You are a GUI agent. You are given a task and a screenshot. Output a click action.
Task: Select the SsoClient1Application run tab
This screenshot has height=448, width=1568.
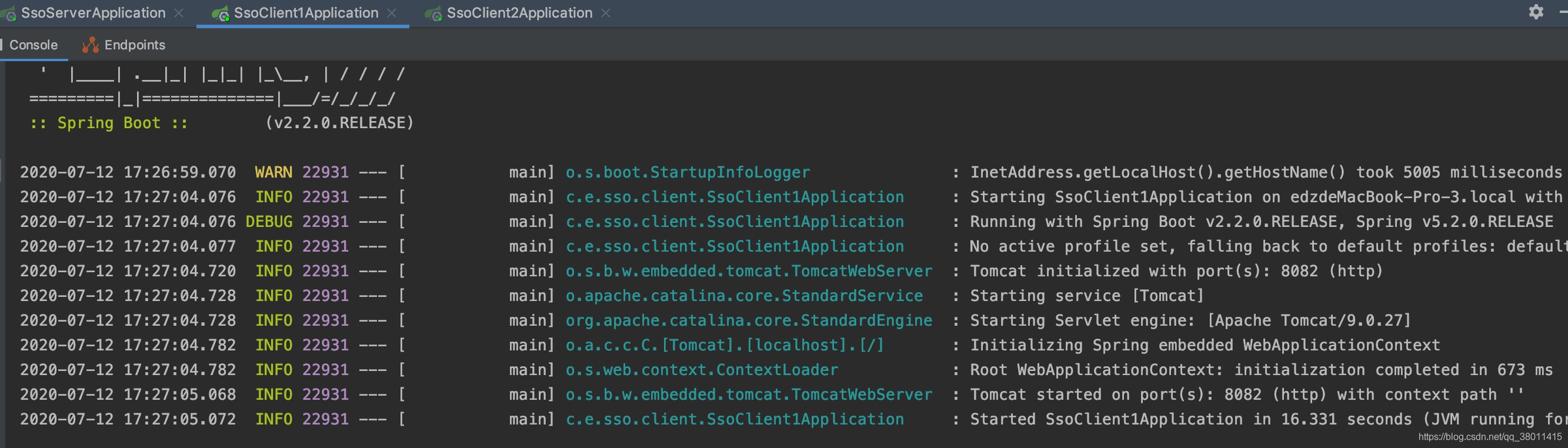(x=306, y=13)
